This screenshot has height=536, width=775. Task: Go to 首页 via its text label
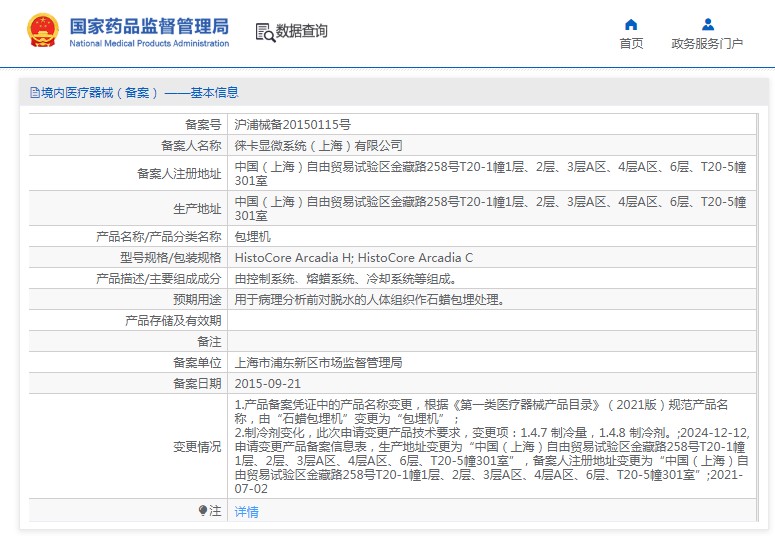pos(631,44)
